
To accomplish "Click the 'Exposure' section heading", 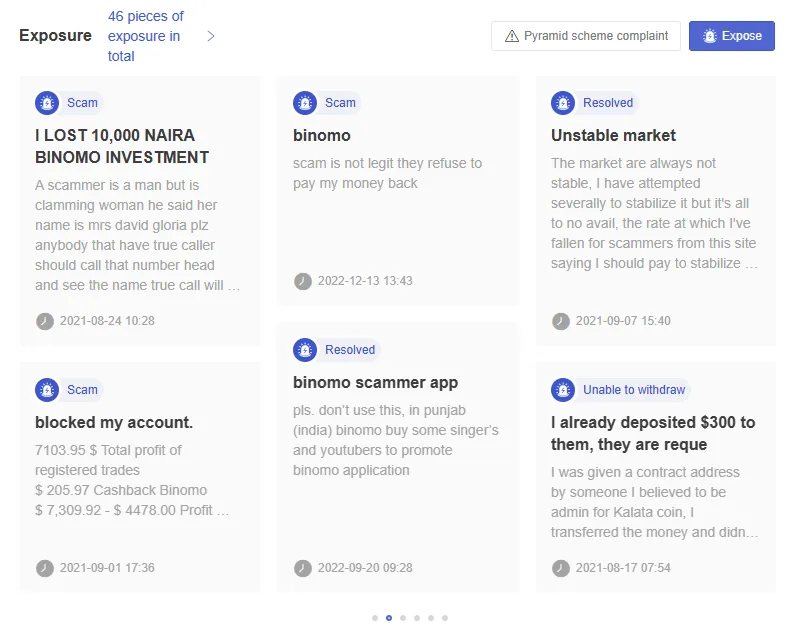I will (55, 36).
